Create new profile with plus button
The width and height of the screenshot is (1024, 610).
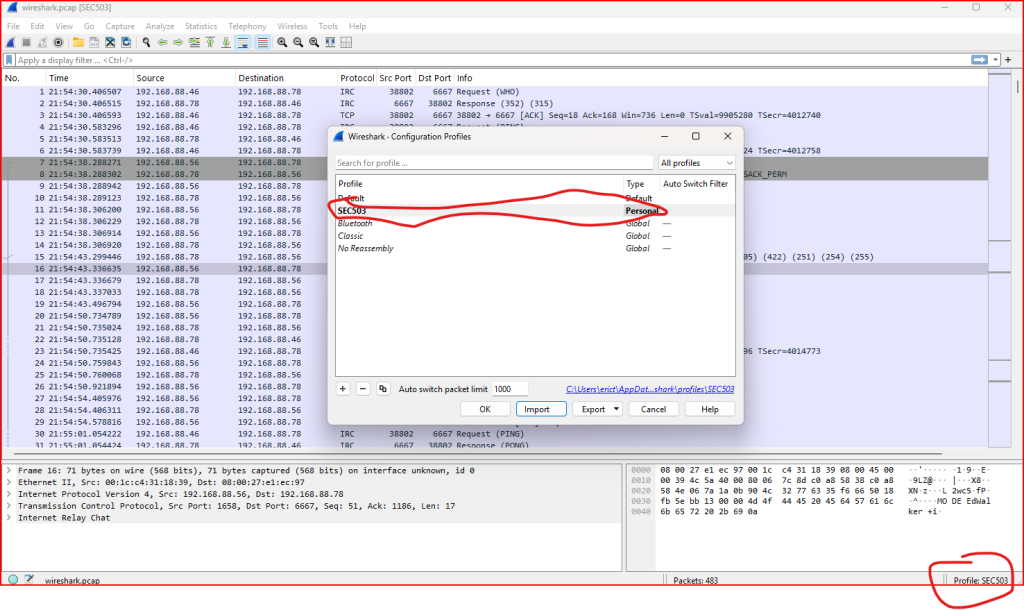click(342, 389)
